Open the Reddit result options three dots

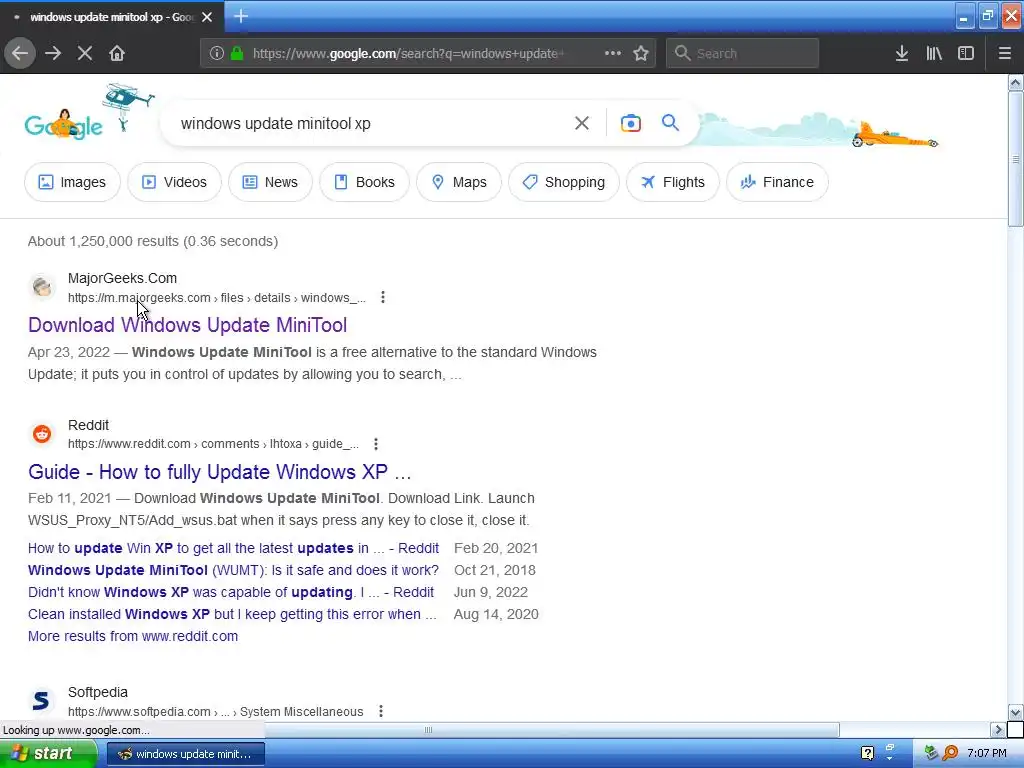click(376, 444)
